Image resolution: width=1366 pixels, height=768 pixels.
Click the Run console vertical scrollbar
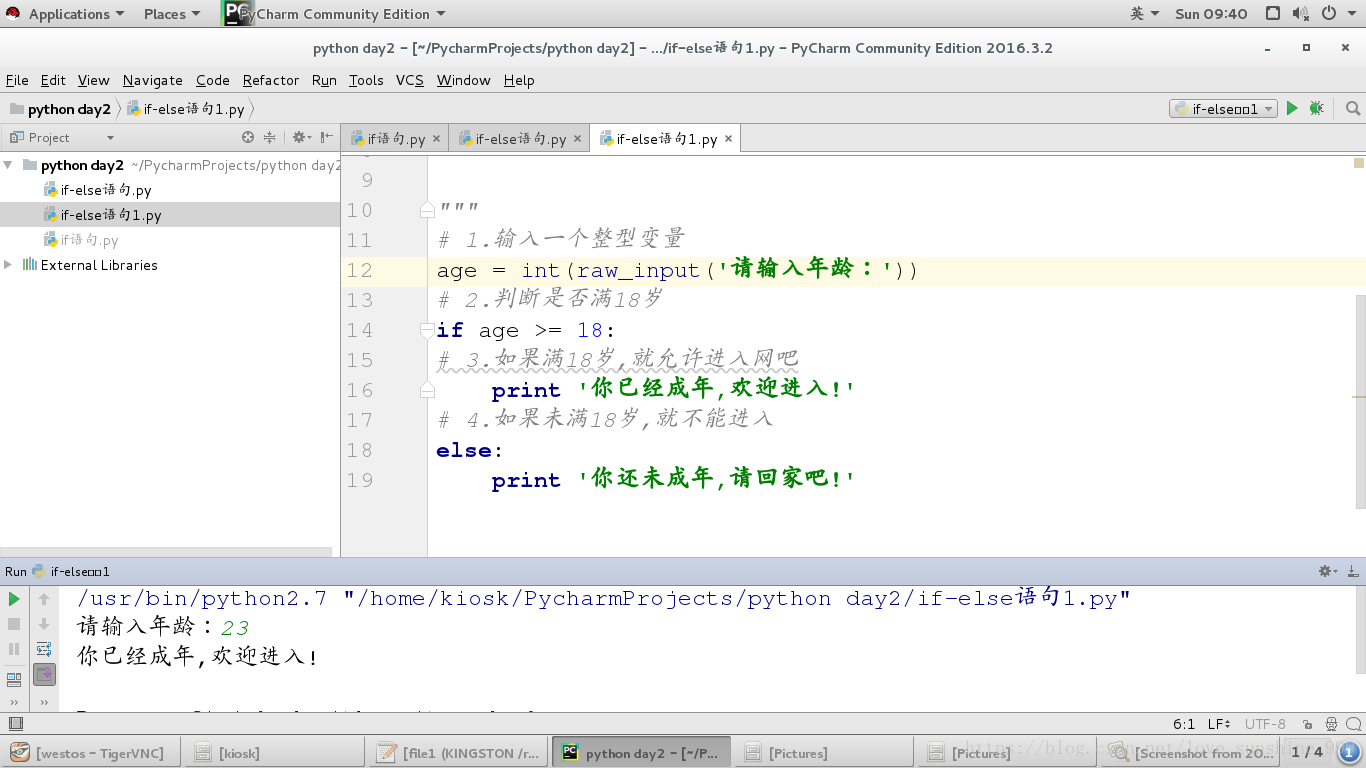coord(1360,630)
